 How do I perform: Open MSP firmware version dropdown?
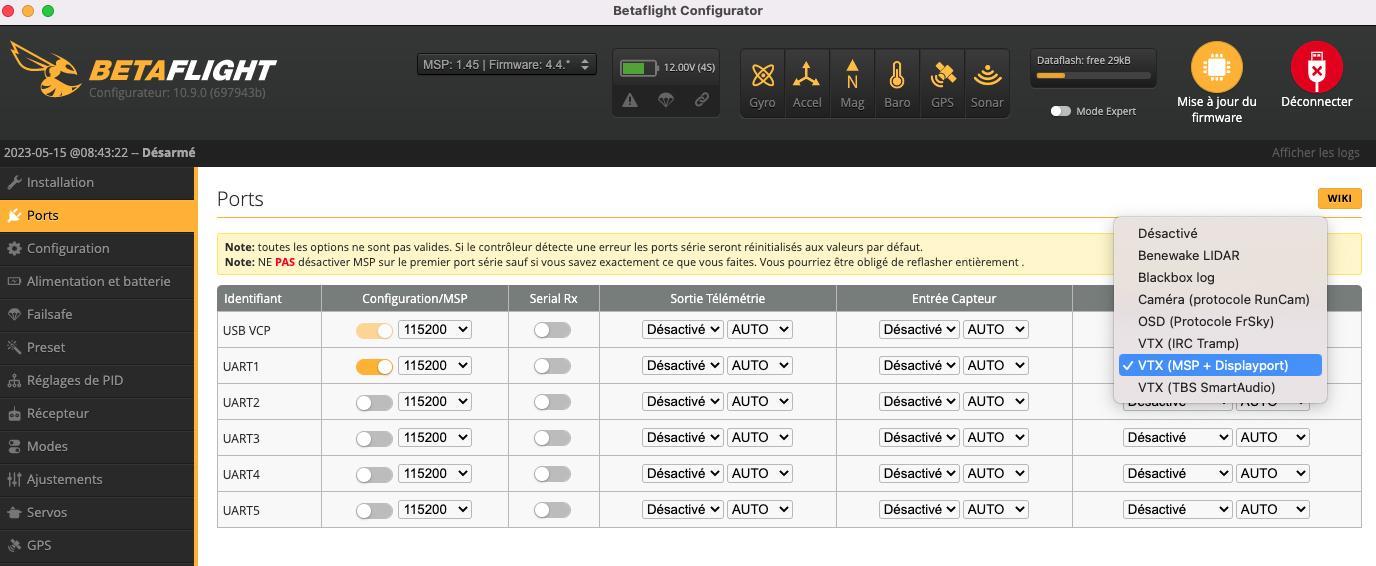(x=507, y=64)
